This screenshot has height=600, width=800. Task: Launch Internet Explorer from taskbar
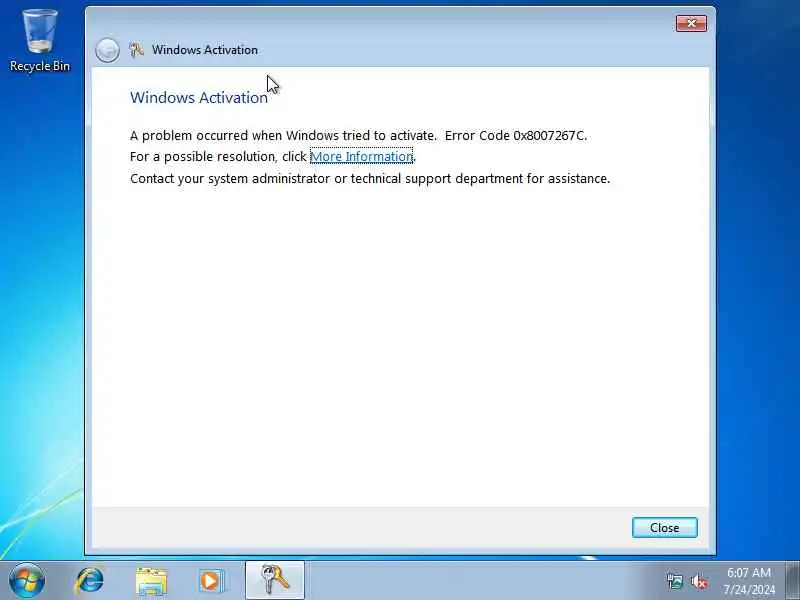[90, 581]
